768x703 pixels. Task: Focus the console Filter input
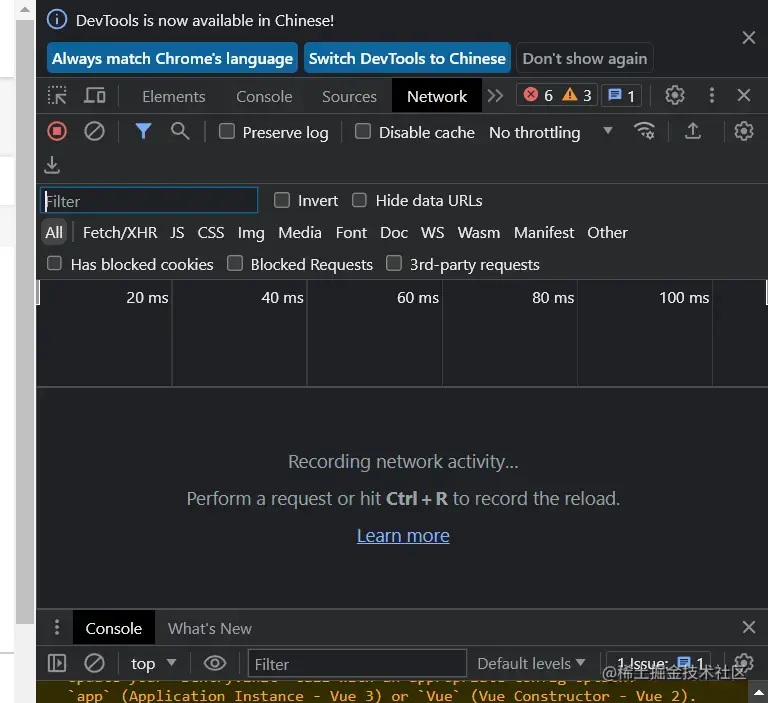point(357,664)
